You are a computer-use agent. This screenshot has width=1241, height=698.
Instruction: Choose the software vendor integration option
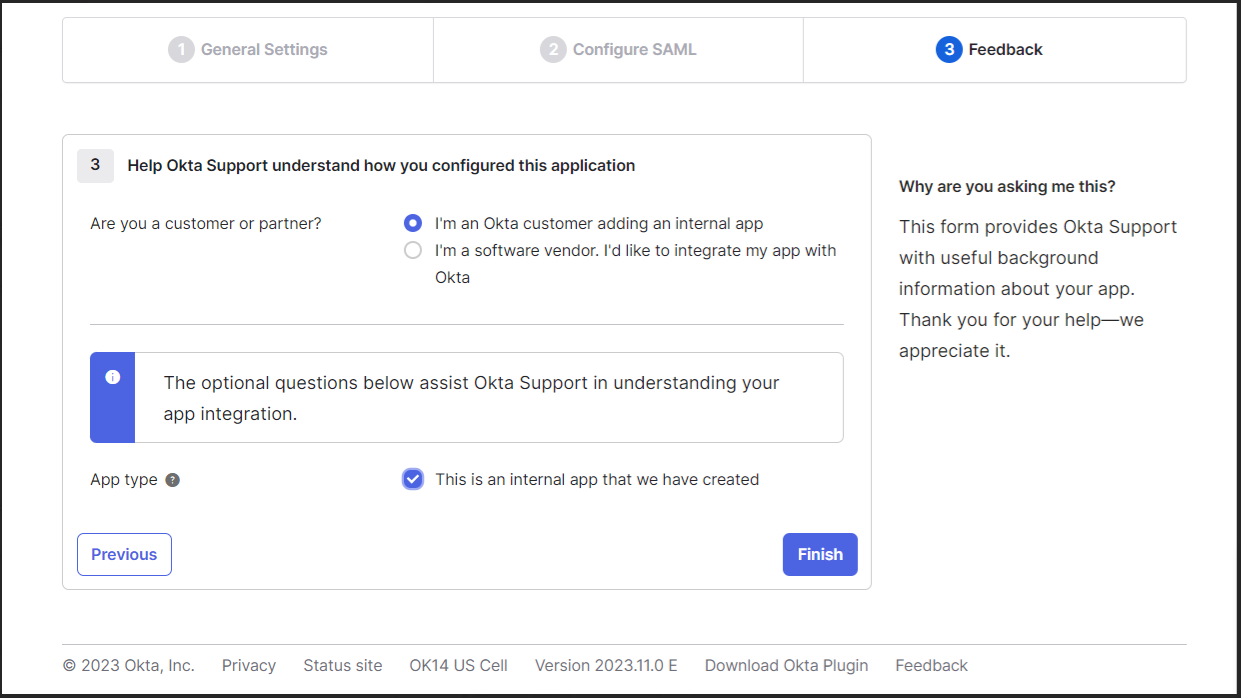pyautogui.click(x=413, y=249)
